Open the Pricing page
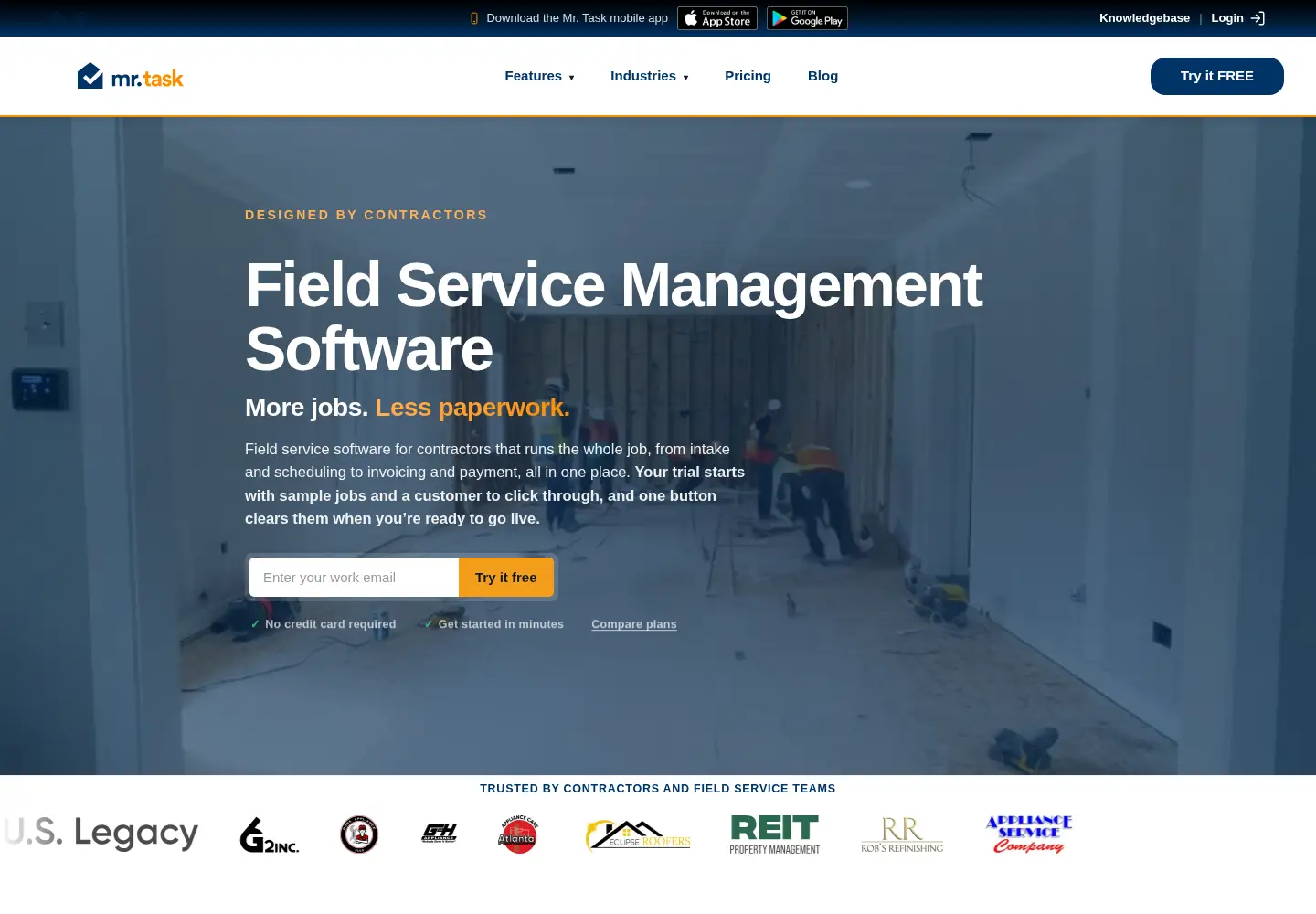Viewport: 1316px width, 914px height. (x=748, y=76)
